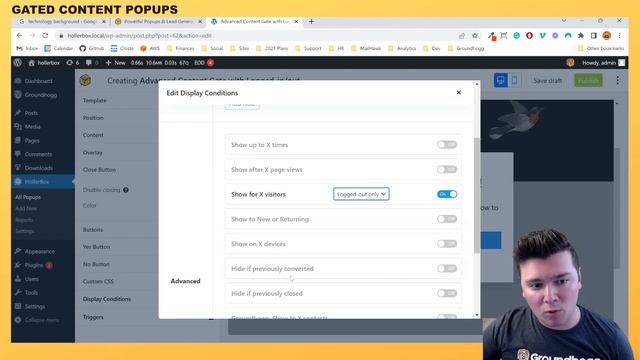Reload the page in the browser
This screenshot has height=360, width=640.
[45, 36]
